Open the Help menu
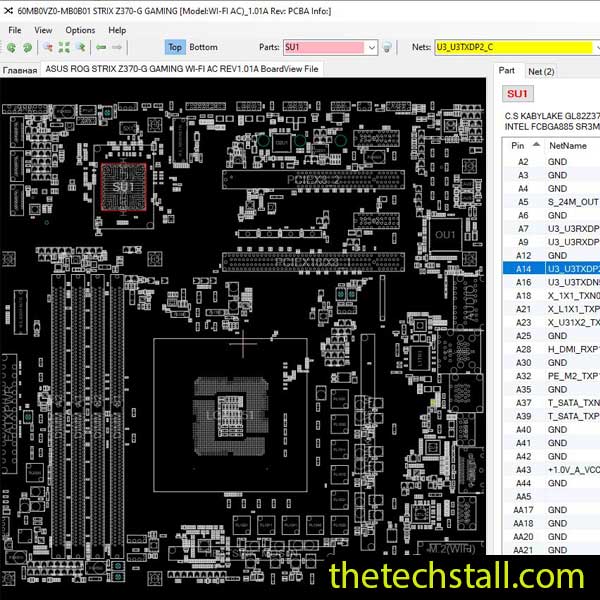 click(117, 30)
